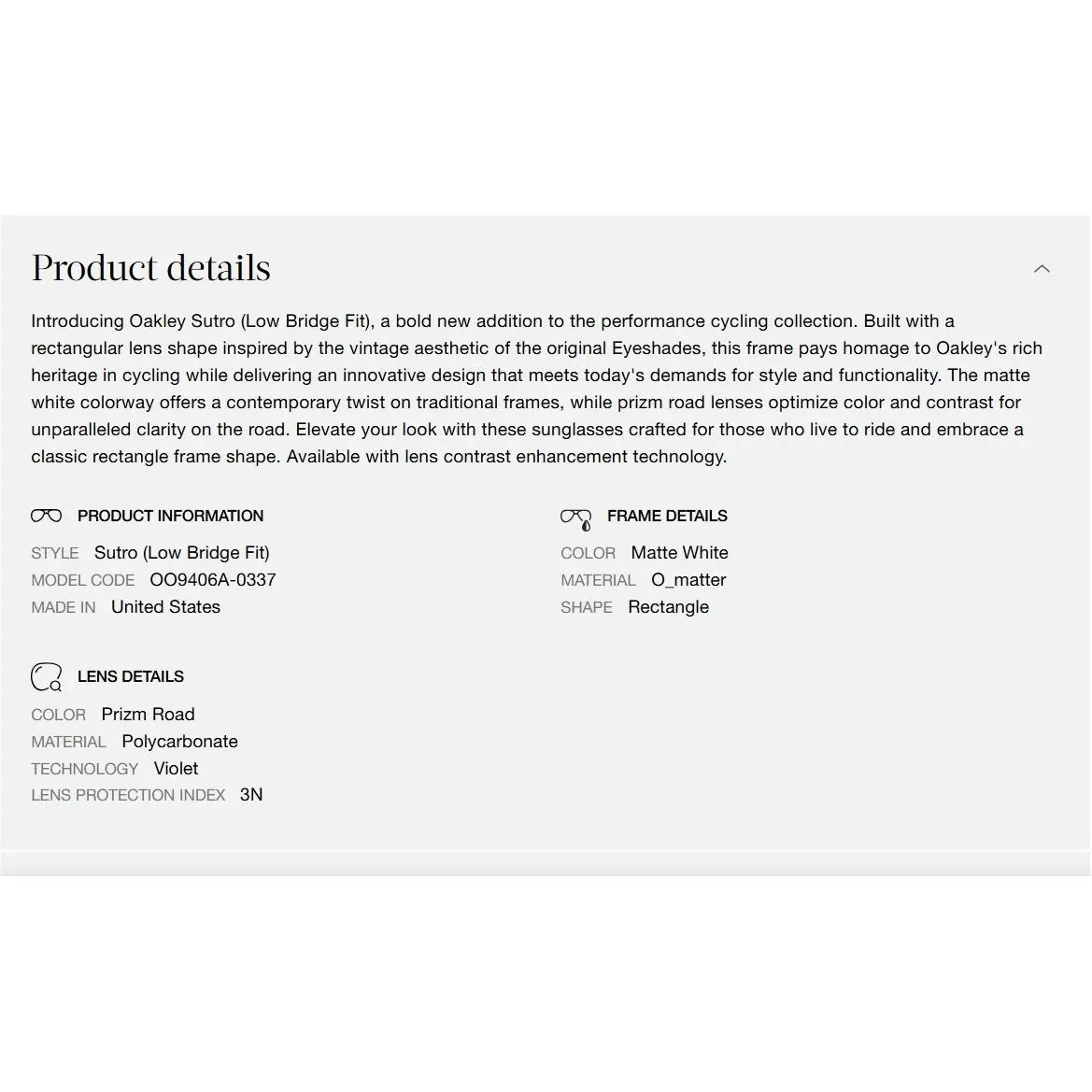This screenshot has height=1092, width=1092.
Task: Click the frame details glasses-with-drop icon
Action: point(576,518)
